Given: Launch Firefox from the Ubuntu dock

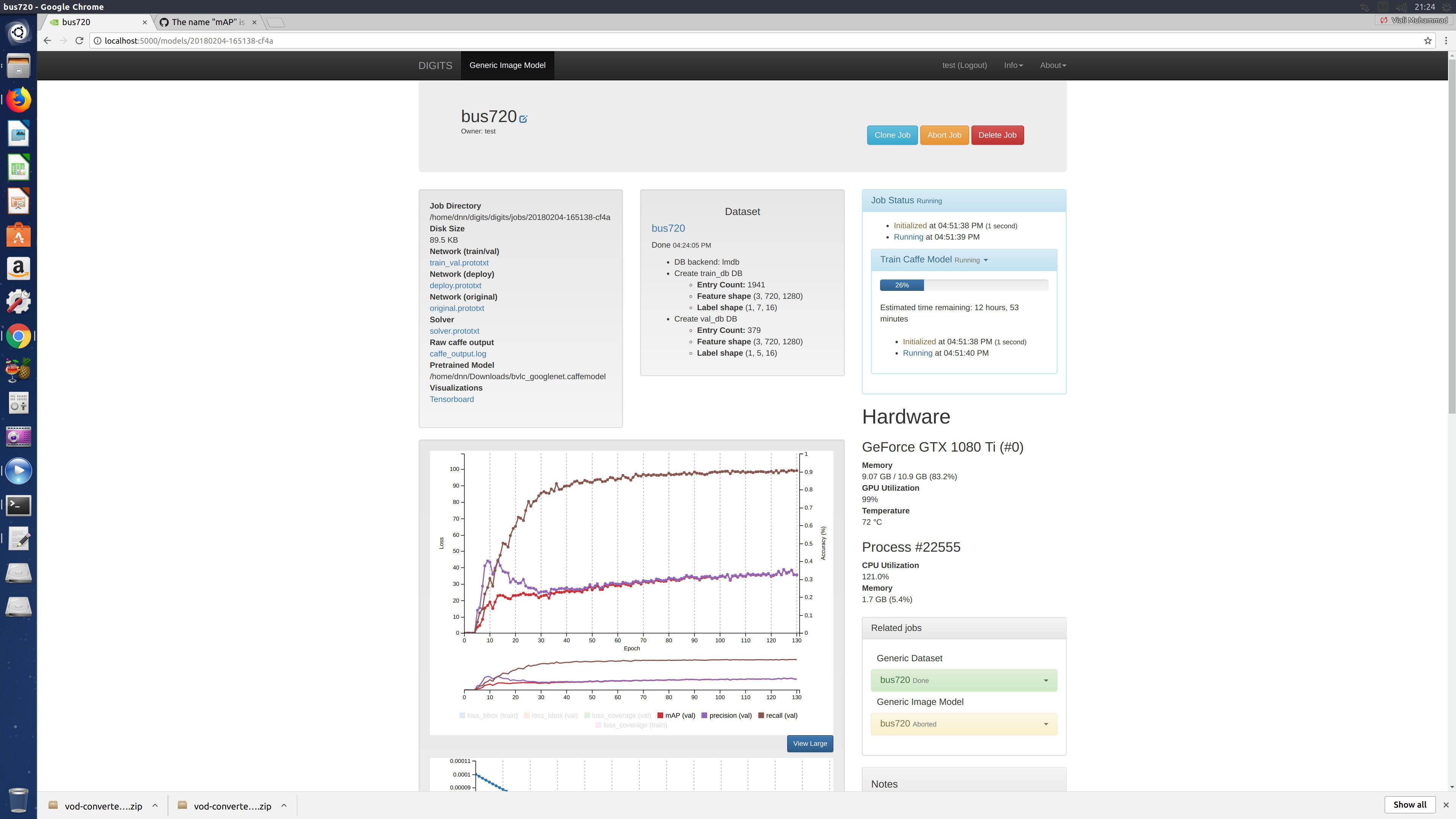Looking at the screenshot, I should [x=18, y=100].
